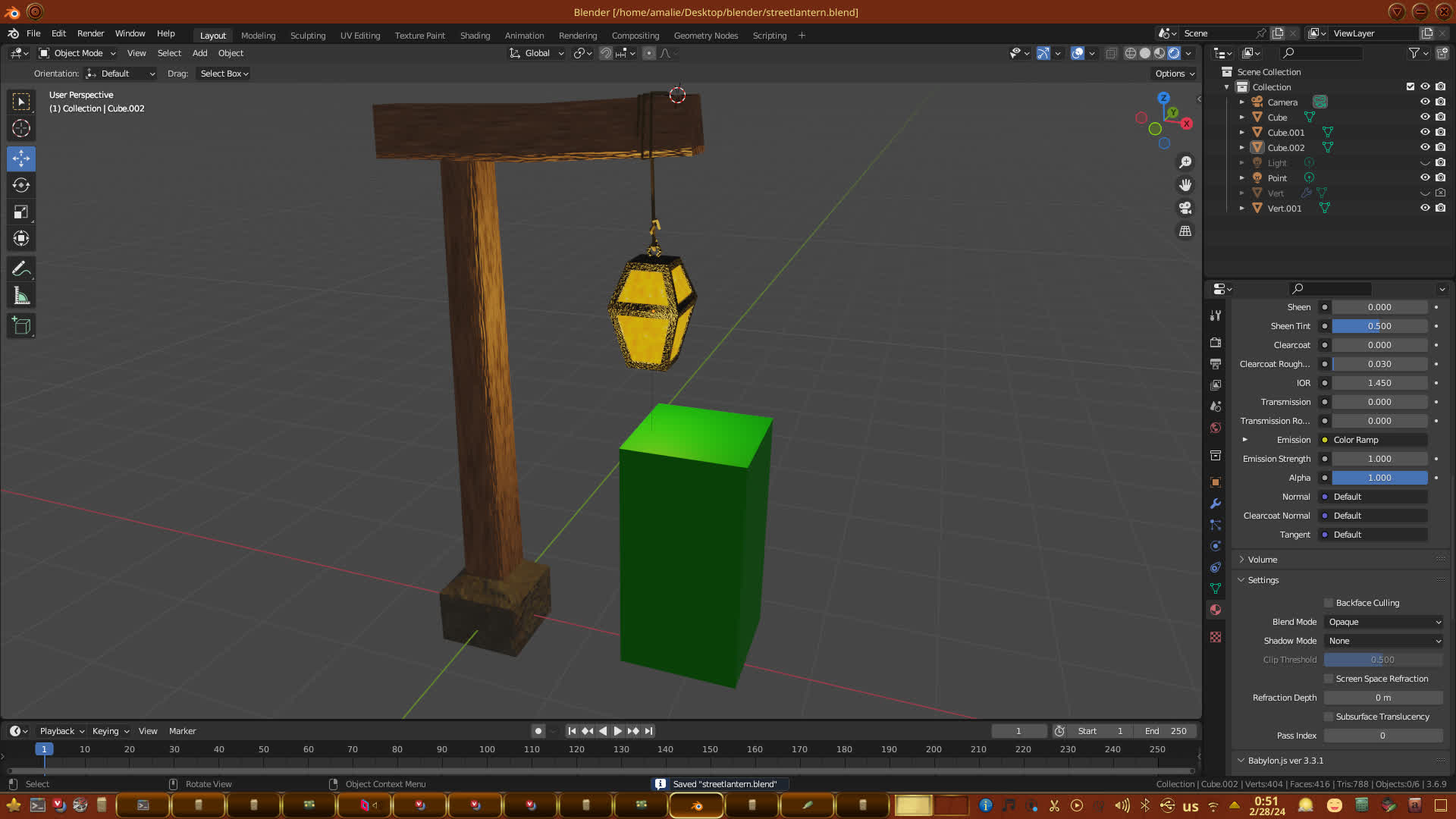Select the Measure tool

pos(21,297)
